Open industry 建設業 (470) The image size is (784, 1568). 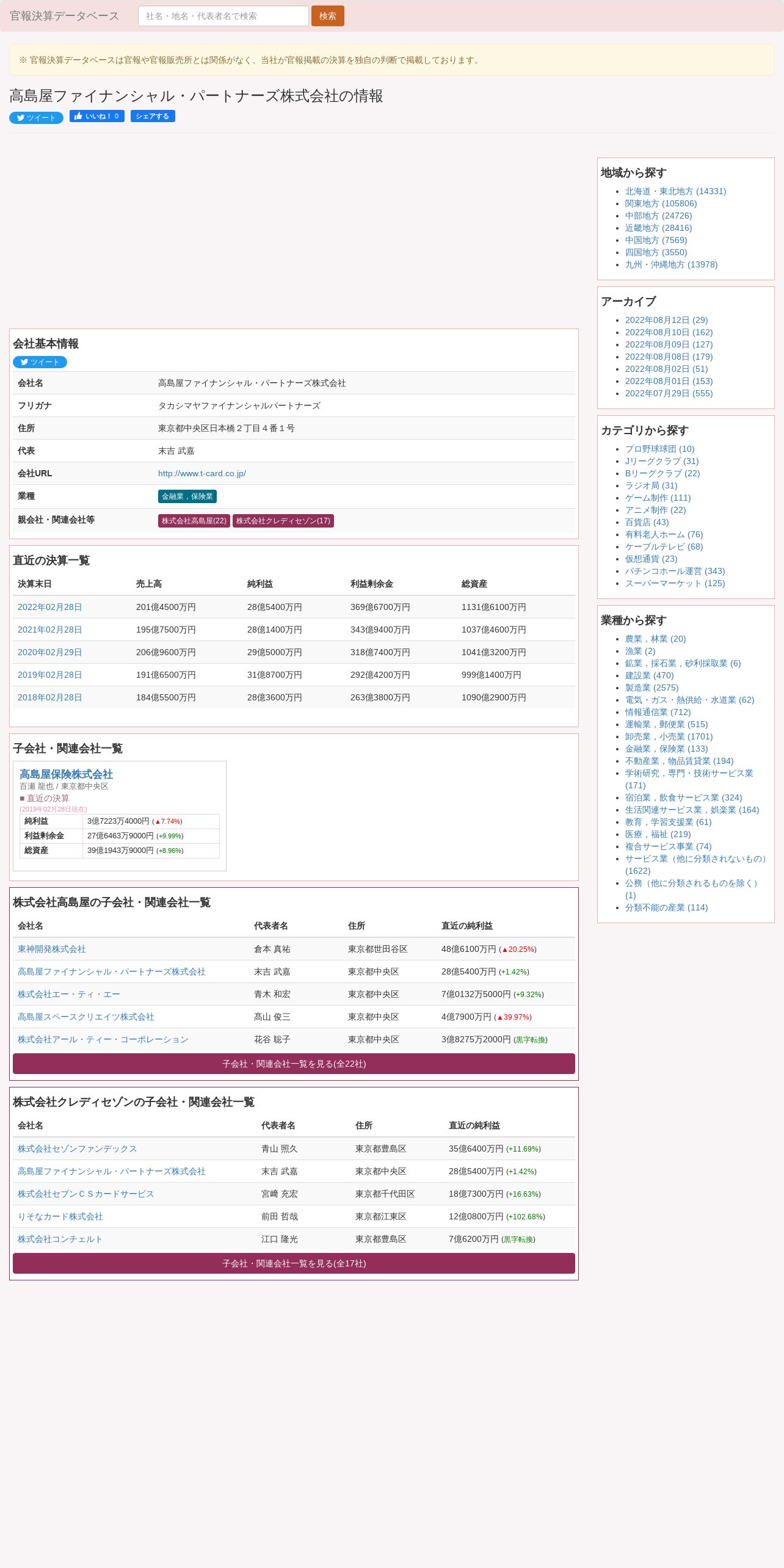click(649, 675)
